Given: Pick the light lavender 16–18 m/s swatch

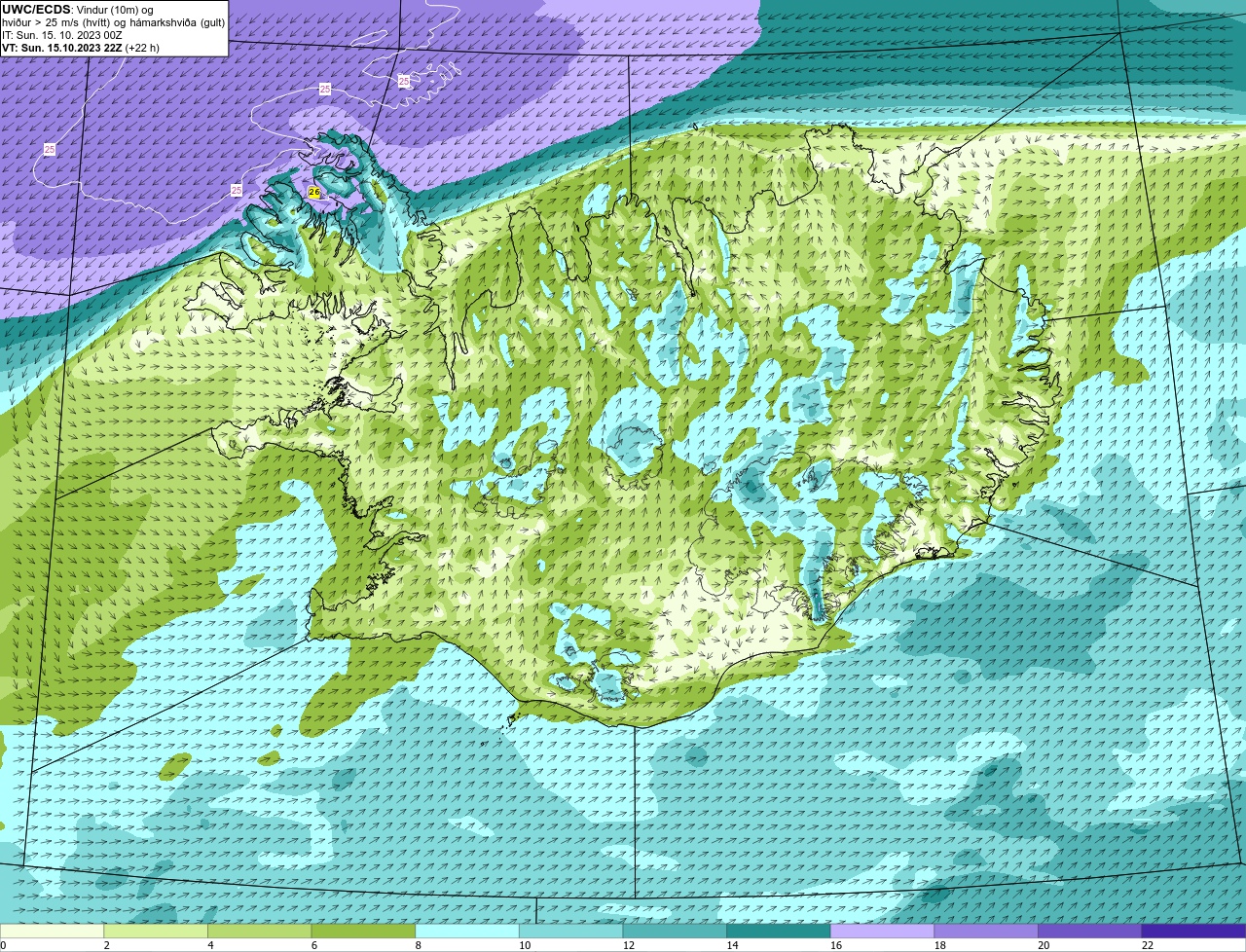Looking at the screenshot, I should coord(882,931).
